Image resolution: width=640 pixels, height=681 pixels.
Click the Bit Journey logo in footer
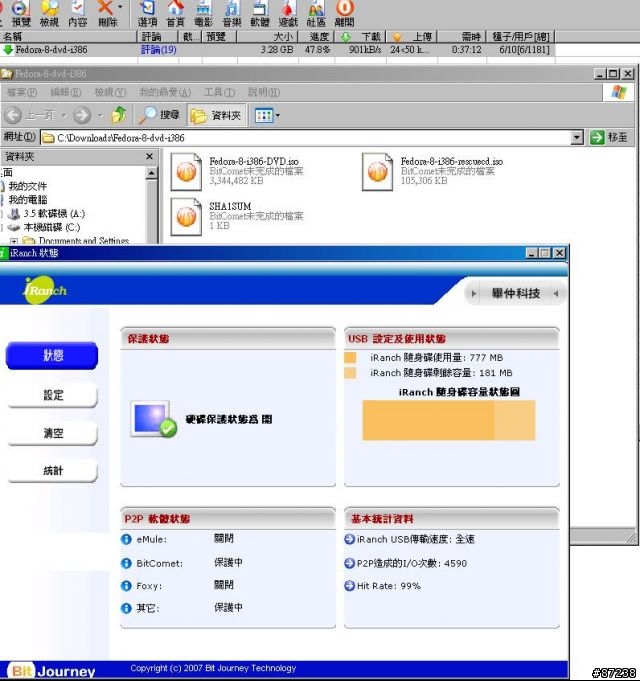point(52,671)
